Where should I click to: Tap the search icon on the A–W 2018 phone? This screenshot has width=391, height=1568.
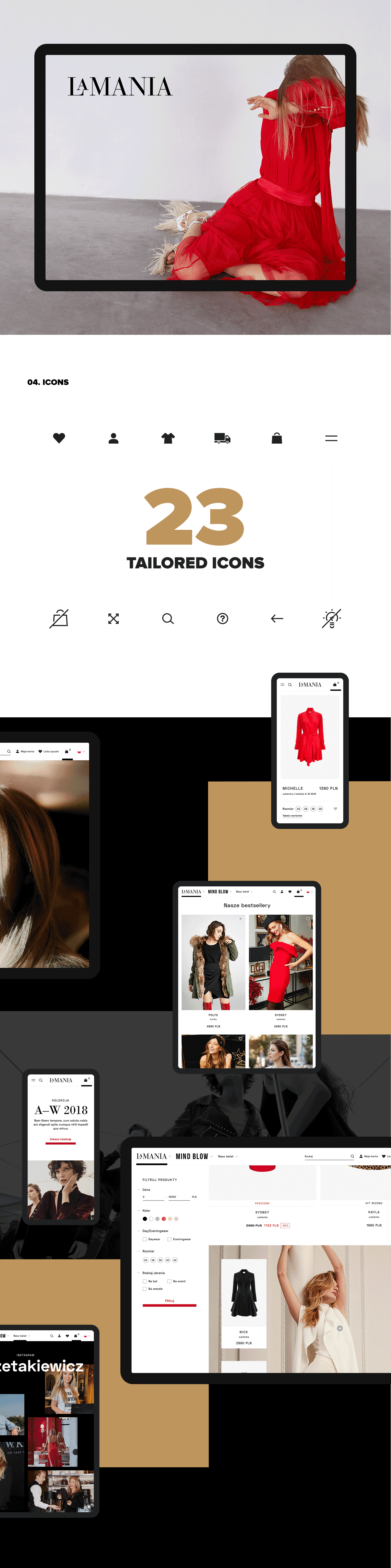pos(41,1080)
